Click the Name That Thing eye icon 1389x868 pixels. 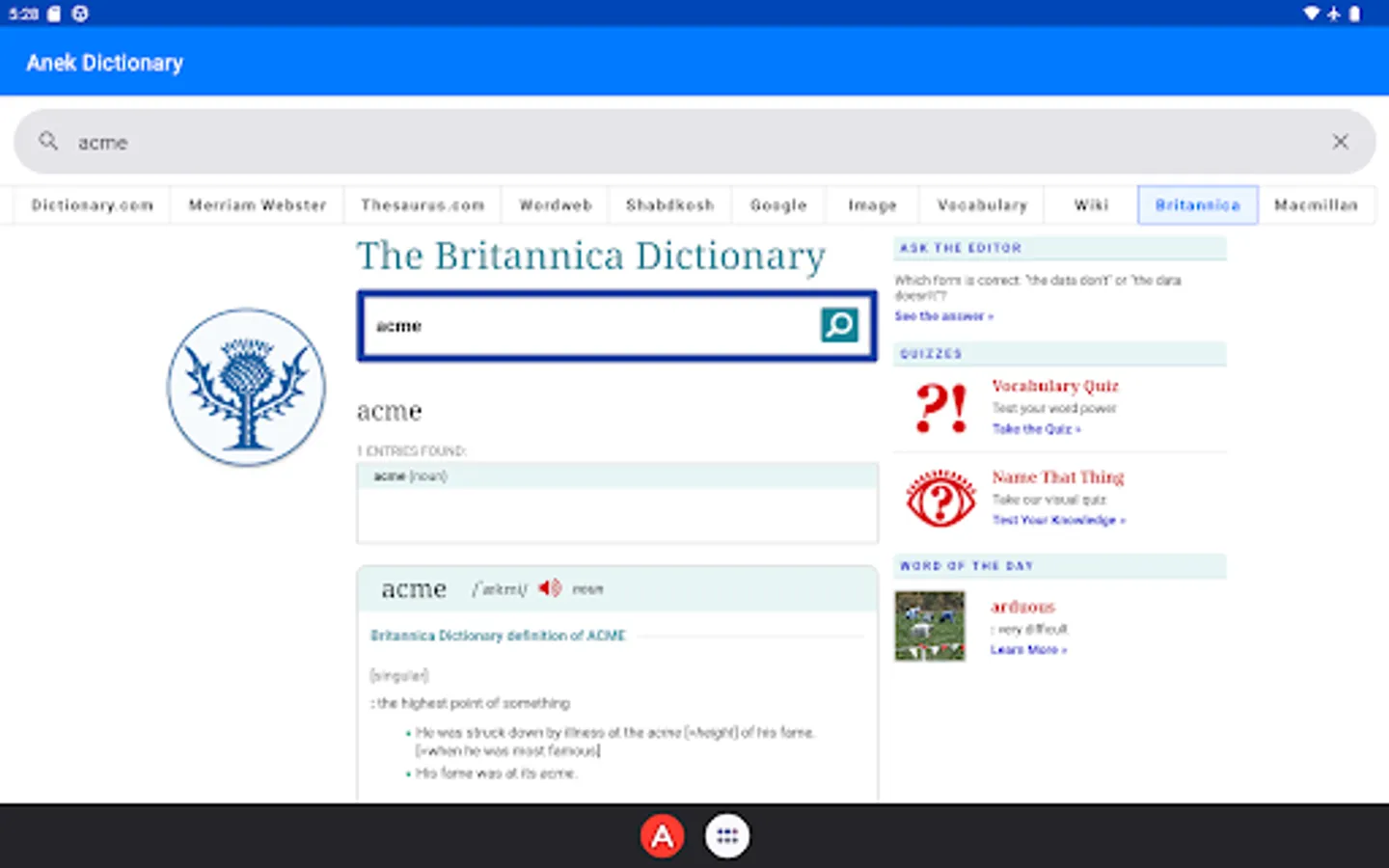(940, 499)
